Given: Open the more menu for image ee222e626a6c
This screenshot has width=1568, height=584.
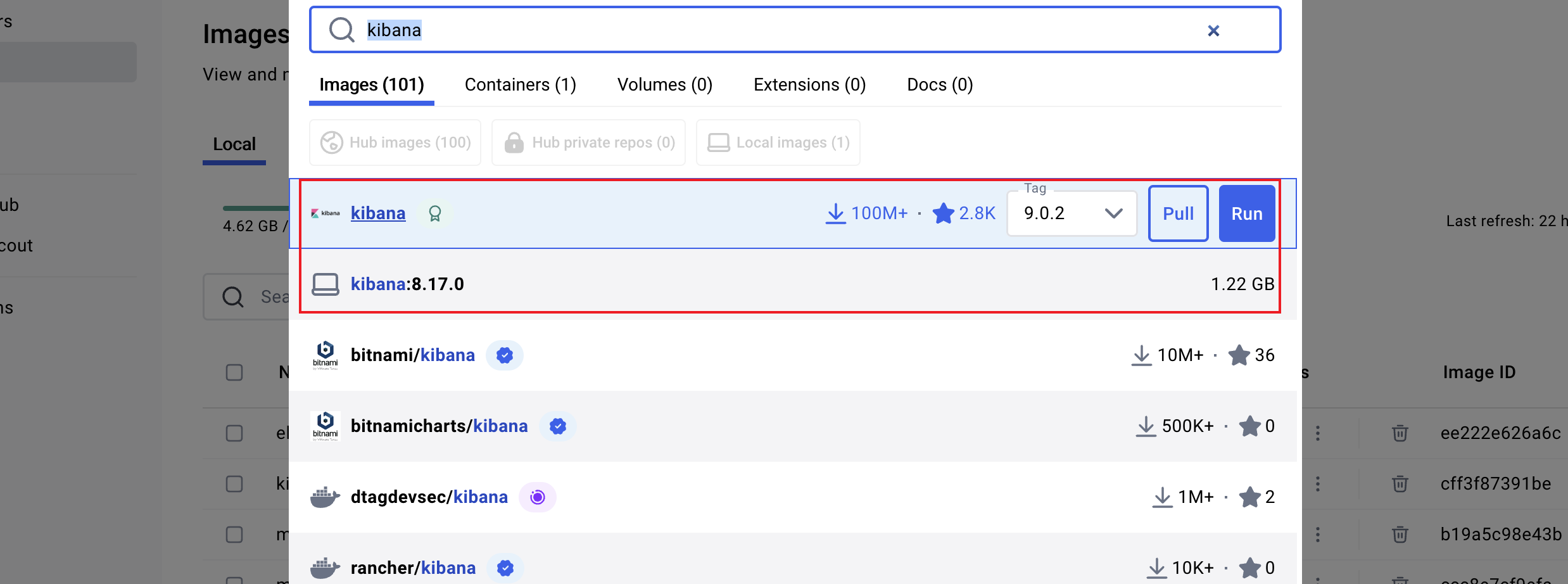Looking at the screenshot, I should (x=1318, y=433).
